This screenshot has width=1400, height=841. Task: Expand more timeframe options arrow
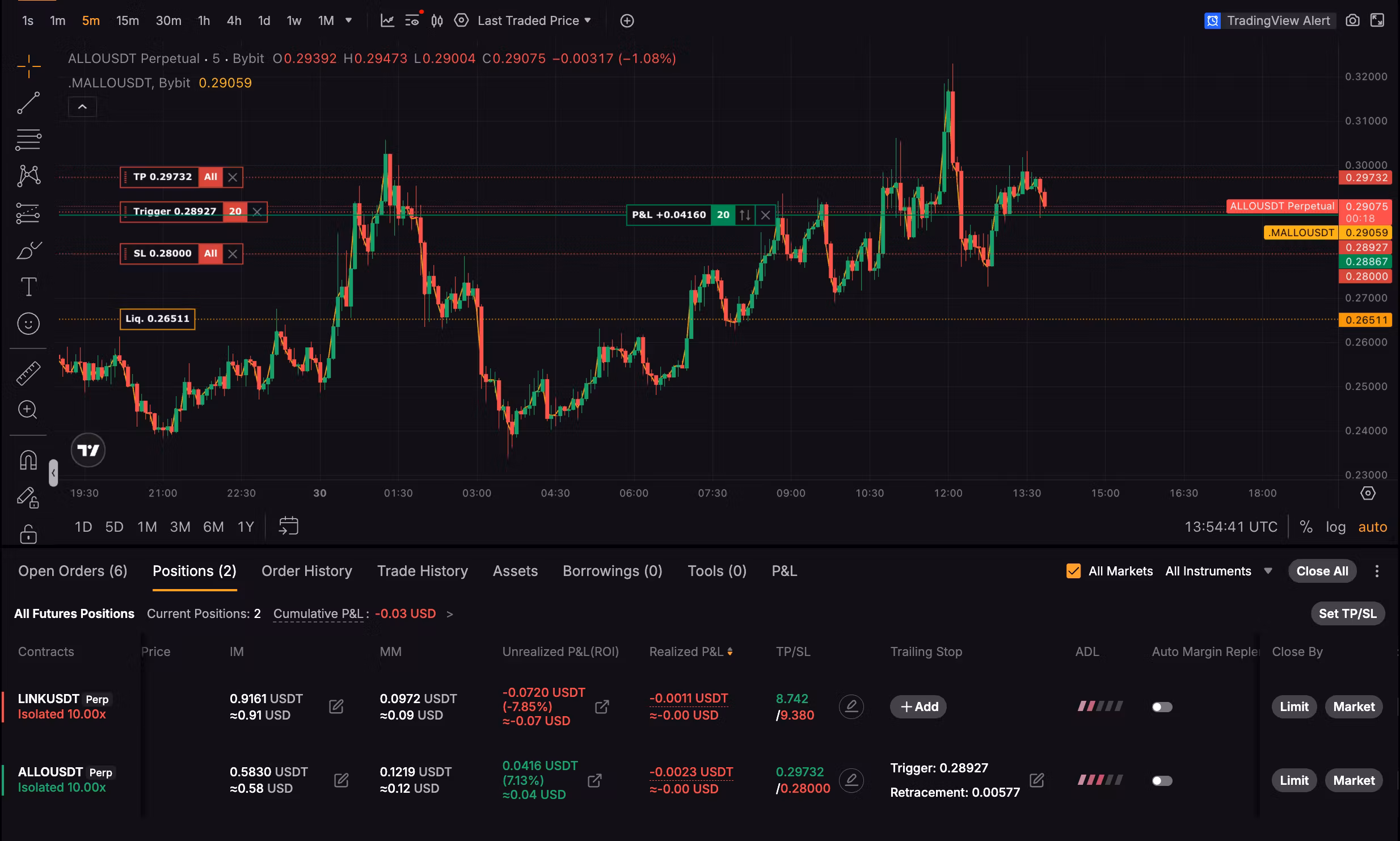click(349, 20)
